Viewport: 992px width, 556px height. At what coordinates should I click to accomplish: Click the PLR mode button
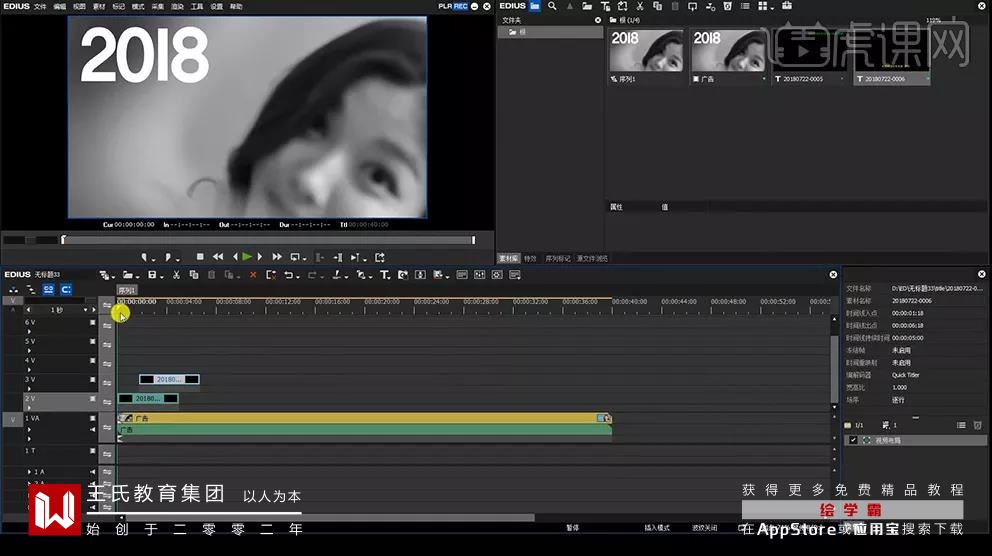[445, 6]
